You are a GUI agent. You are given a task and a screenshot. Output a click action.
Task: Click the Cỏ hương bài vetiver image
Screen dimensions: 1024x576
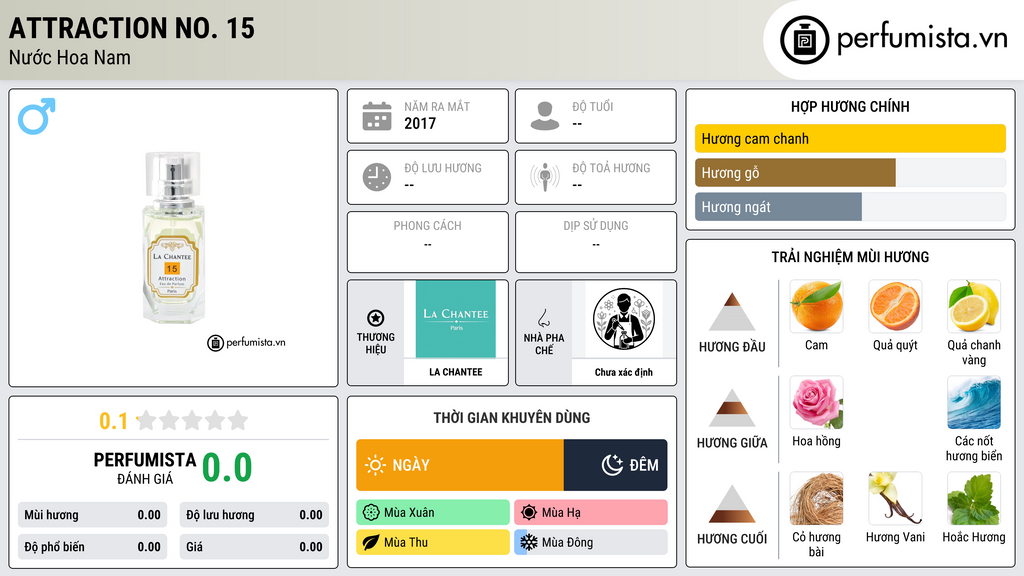pos(816,498)
